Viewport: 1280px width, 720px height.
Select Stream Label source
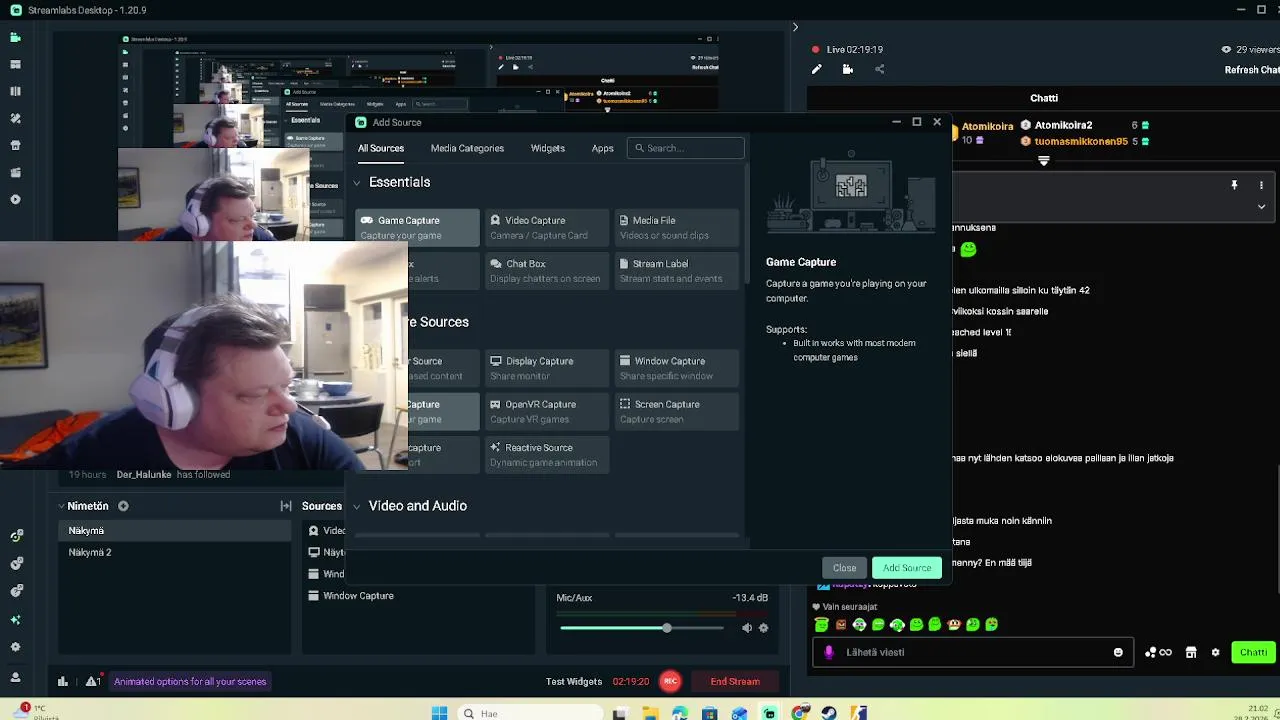677,271
